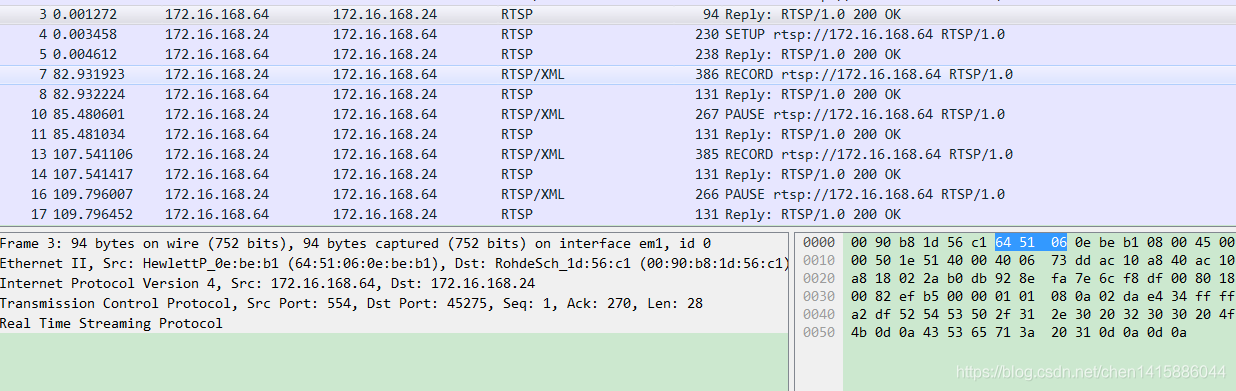The width and height of the screenshot is (1236, 391).
Task: Select packet 8 Reply at 82.932224
Action: (x=618, y=94)
